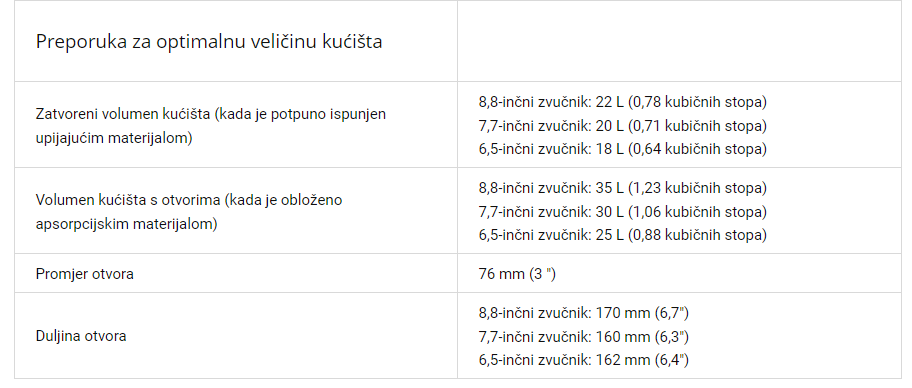Click the '(0,78 kubičnih stopa)' text
The width and height of the screenshot is (912, 388).
click(x=697, y=102)
